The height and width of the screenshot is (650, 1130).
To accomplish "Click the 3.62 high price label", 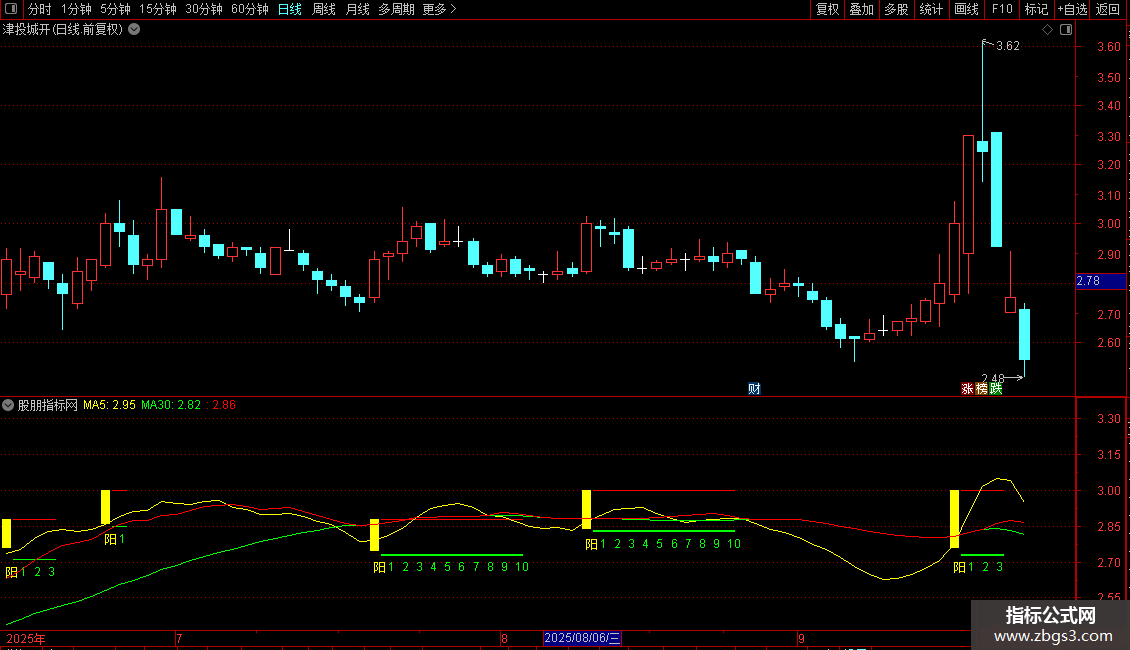I will click(1007, 46).
